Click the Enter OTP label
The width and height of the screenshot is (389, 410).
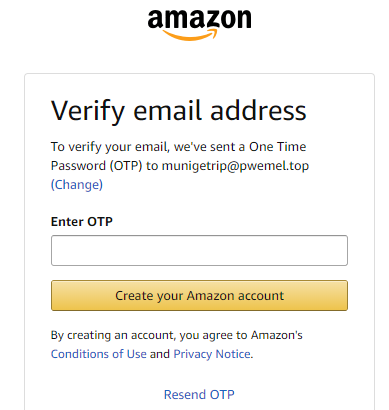point(82,222)
